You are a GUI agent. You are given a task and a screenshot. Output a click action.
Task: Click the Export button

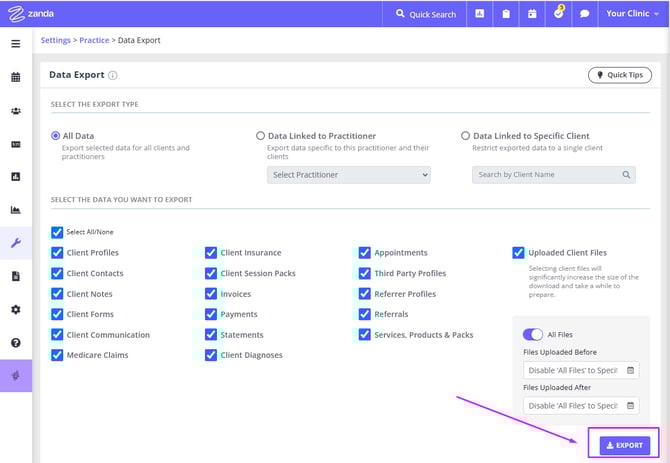(624, 445)
